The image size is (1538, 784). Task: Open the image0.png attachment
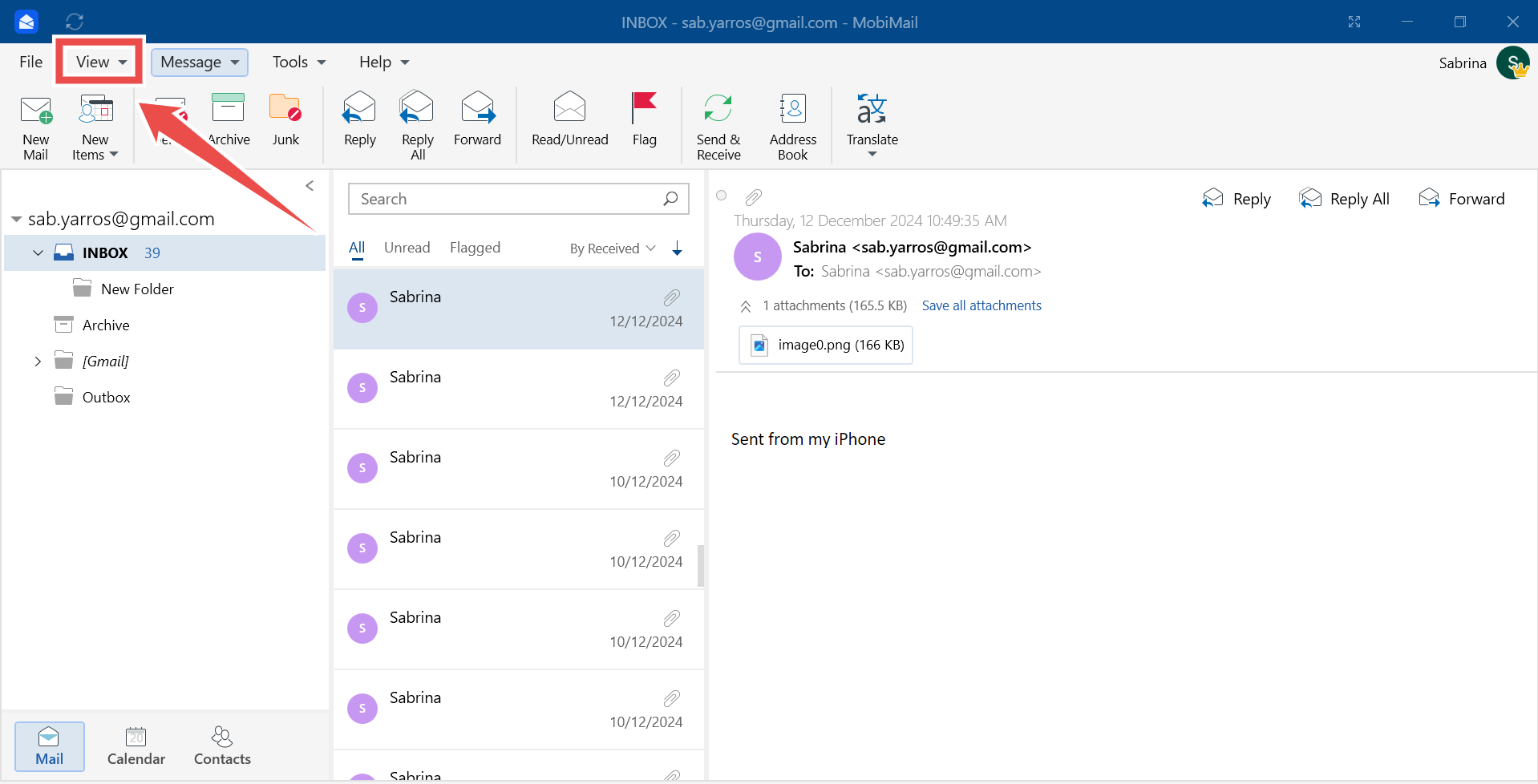click(x=826, y=345)
